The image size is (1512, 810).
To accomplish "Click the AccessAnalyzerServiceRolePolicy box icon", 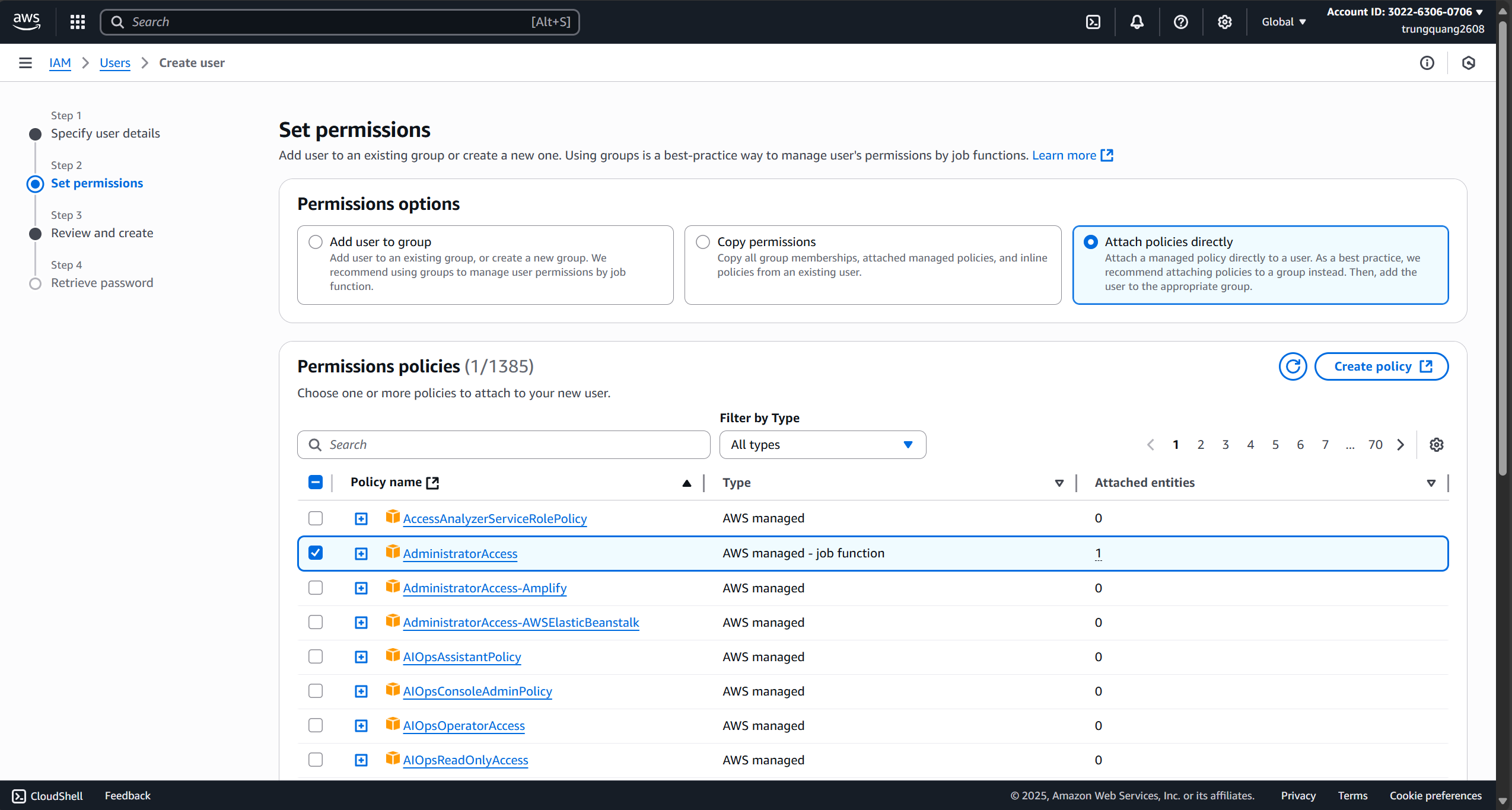I will coord(393,517).
